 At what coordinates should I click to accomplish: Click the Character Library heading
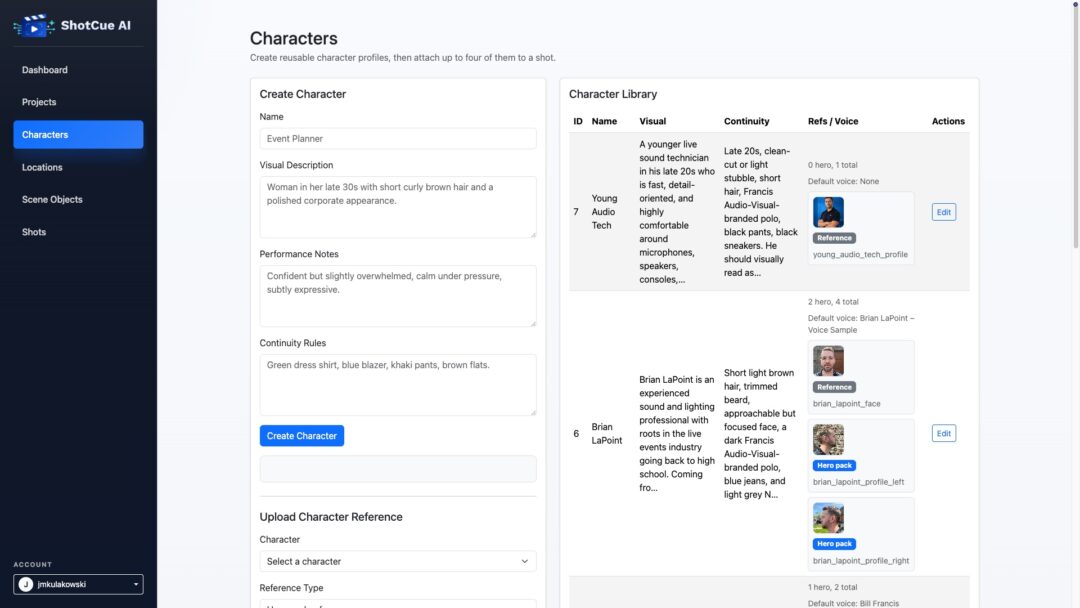point(612,94)
